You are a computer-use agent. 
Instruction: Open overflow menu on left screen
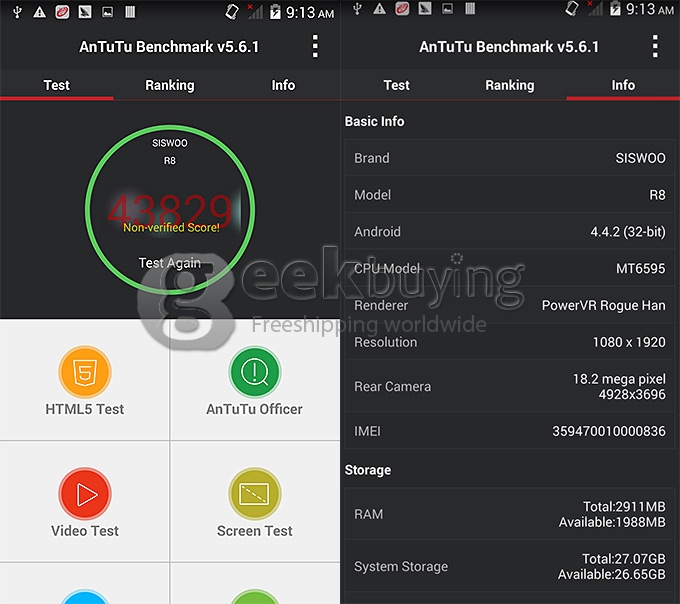315,46
